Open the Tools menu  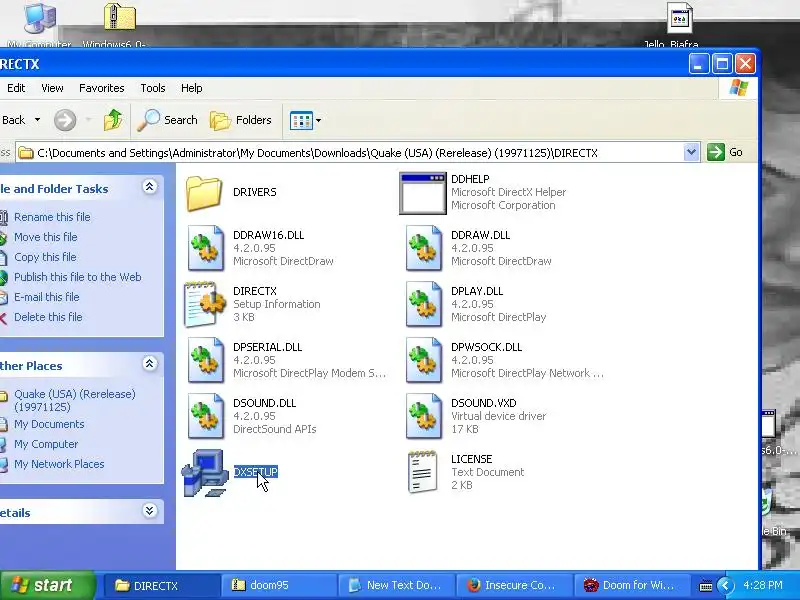(x=153, y=88)
